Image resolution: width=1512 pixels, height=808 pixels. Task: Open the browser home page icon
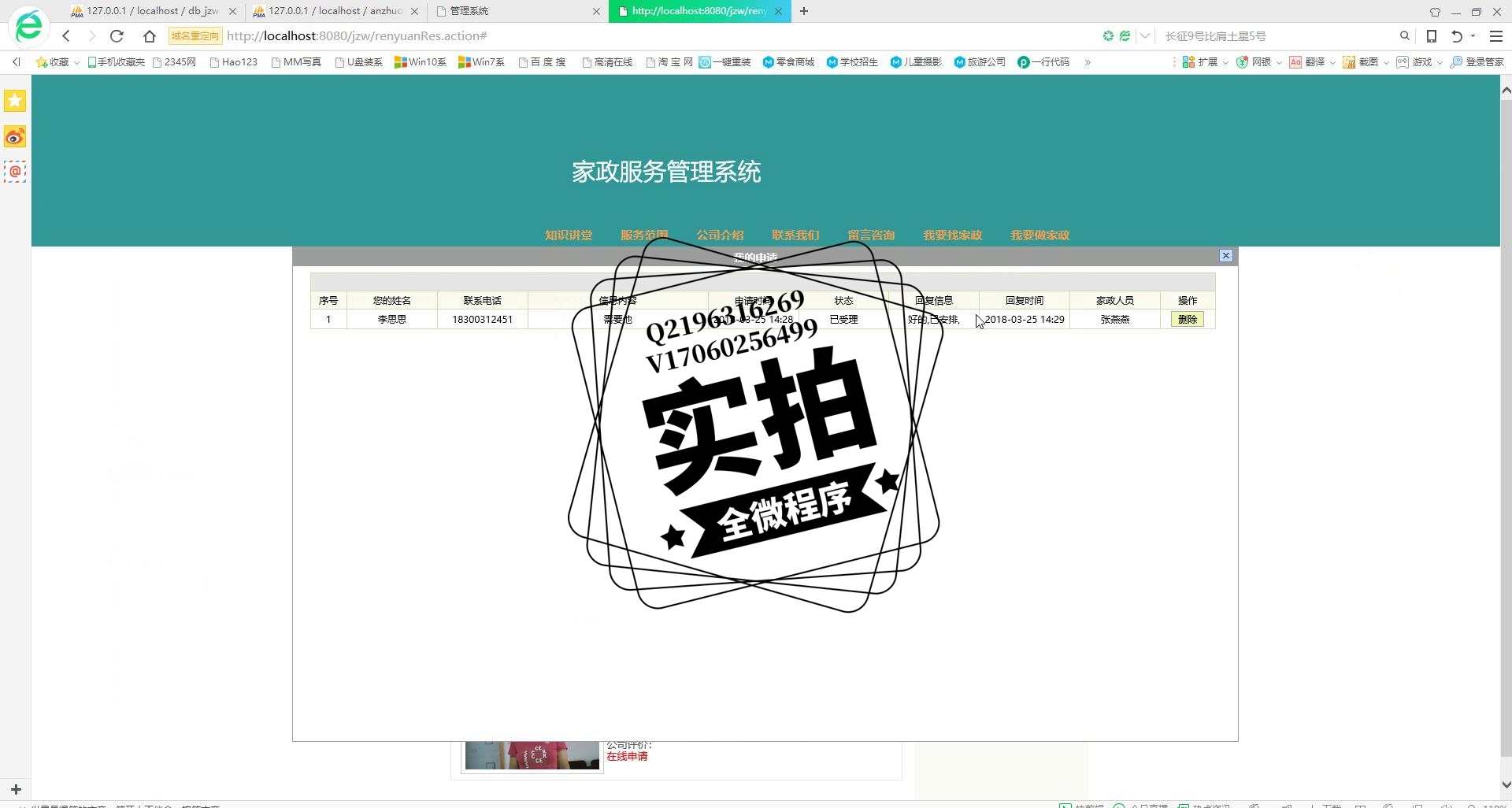(150, 35)
